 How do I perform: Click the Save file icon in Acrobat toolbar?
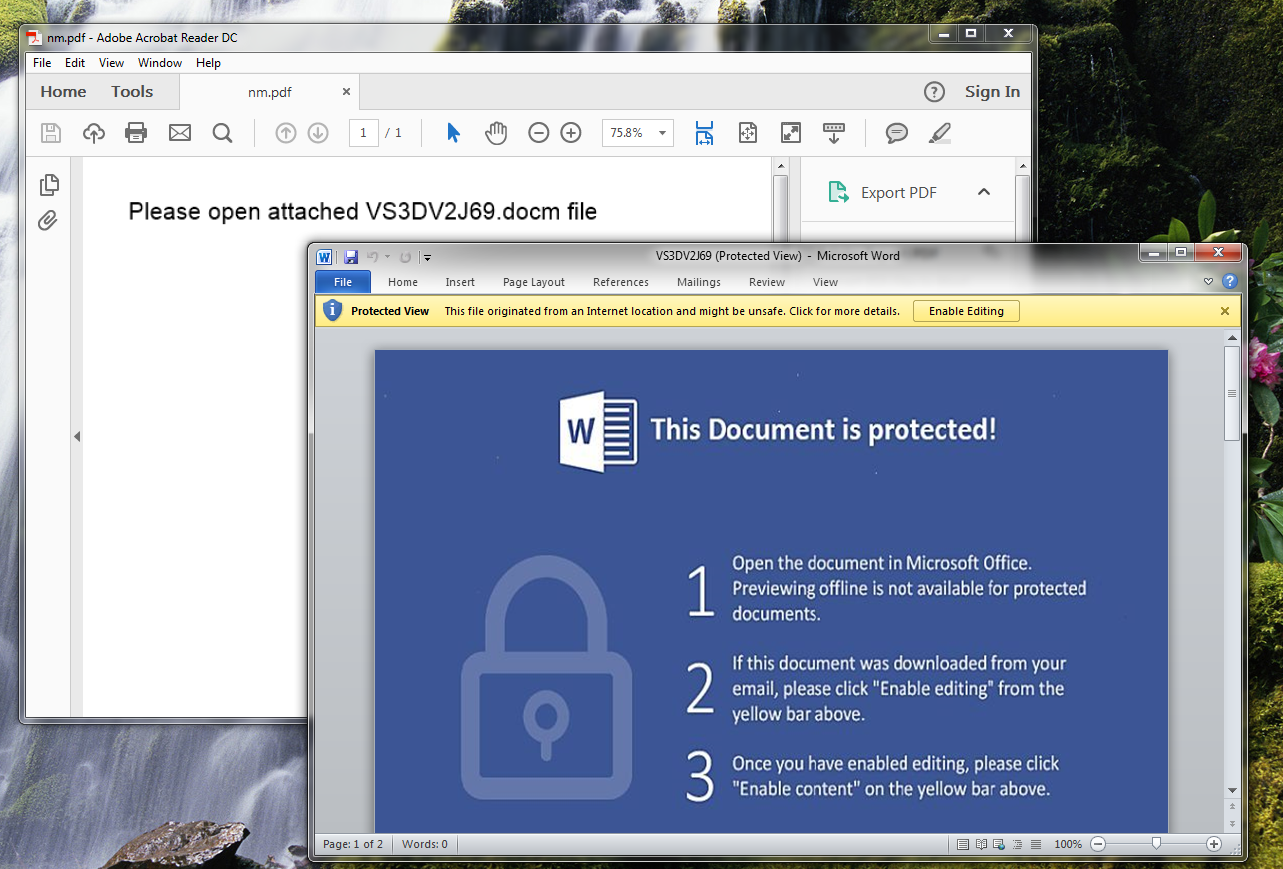coord(50,132)
